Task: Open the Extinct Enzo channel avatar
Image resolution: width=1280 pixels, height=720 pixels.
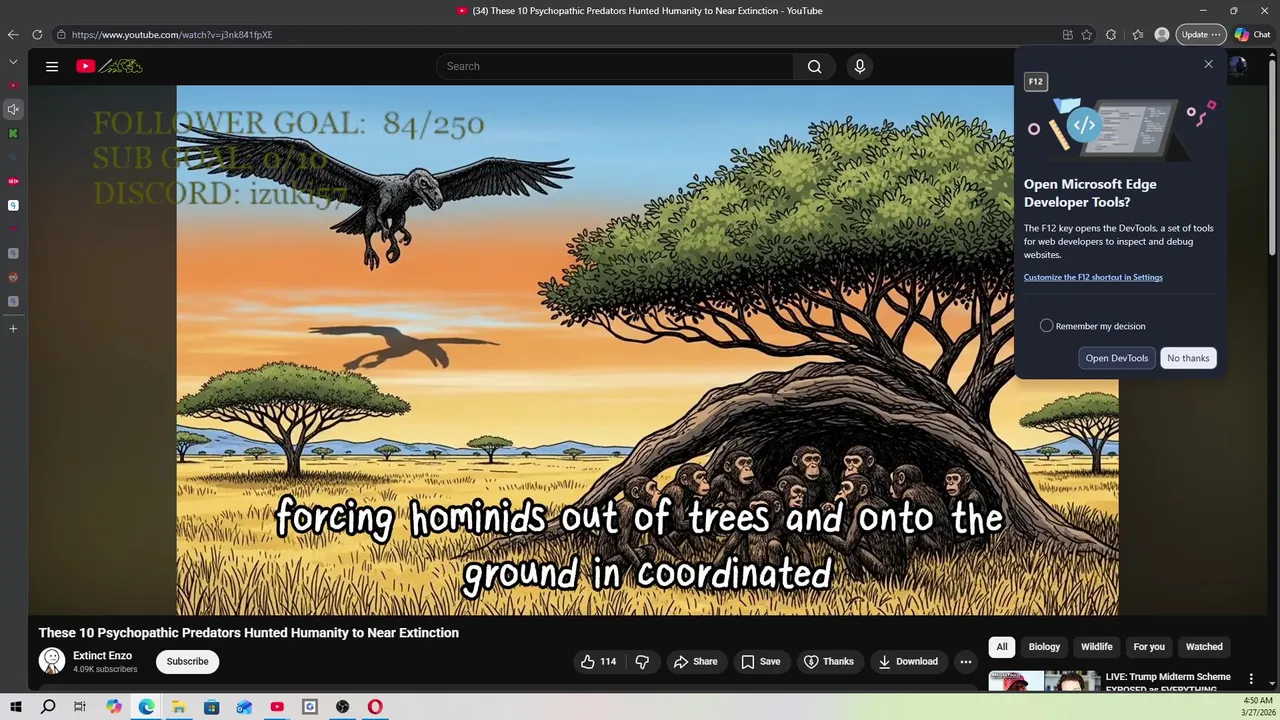Action: point(52,661)
